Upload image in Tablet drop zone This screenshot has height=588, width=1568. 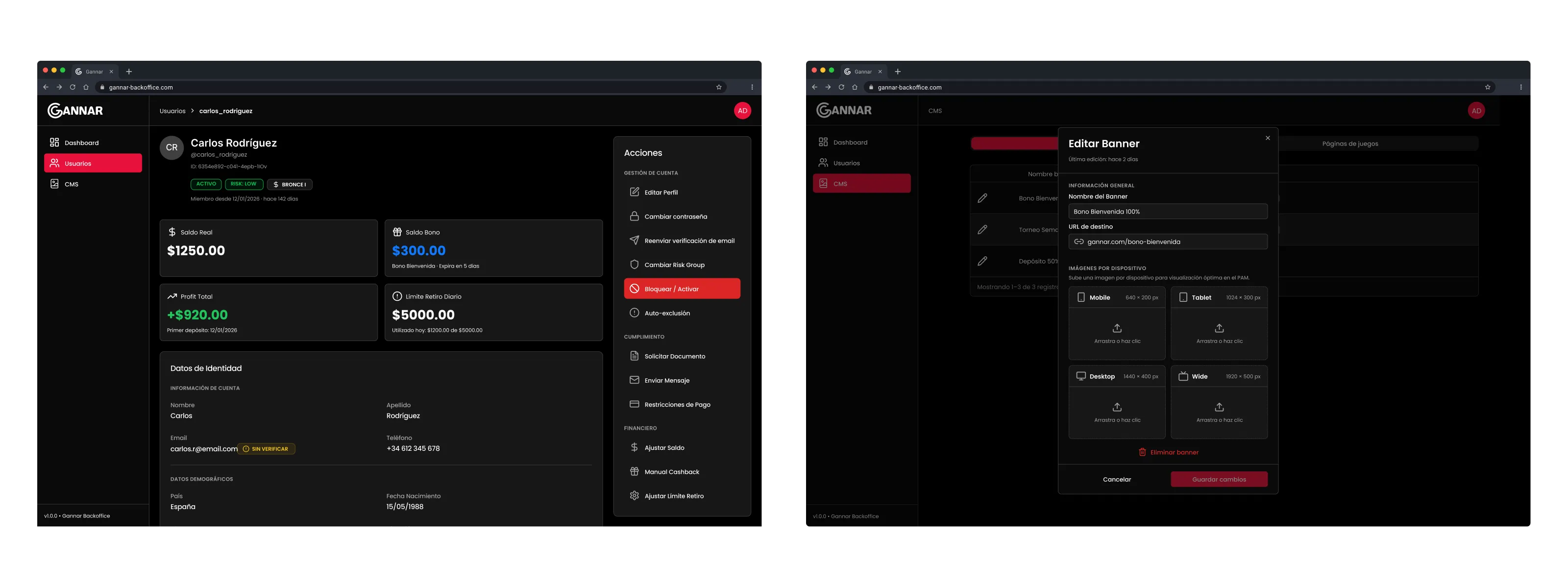(1219, 334)
